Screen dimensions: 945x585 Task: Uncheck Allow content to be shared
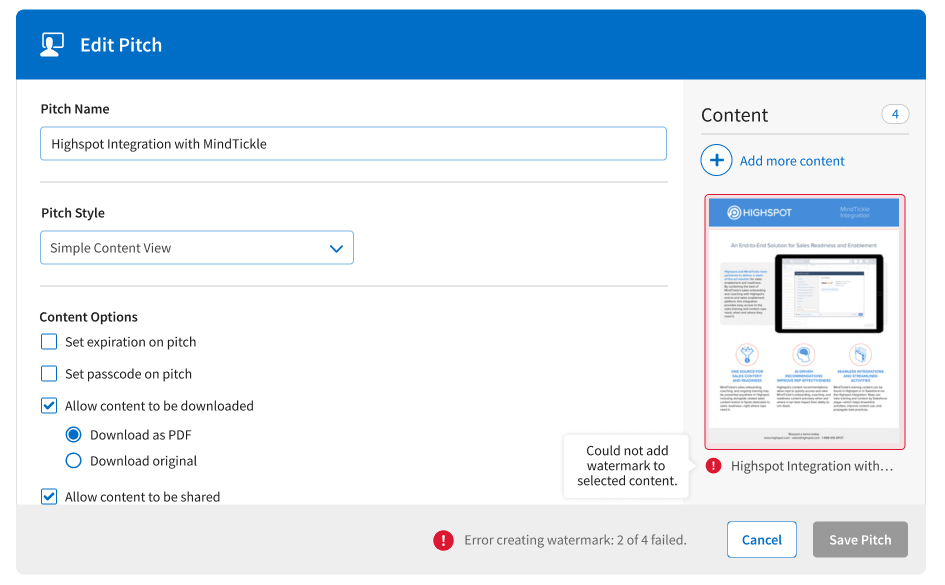(x=49, y=496)
